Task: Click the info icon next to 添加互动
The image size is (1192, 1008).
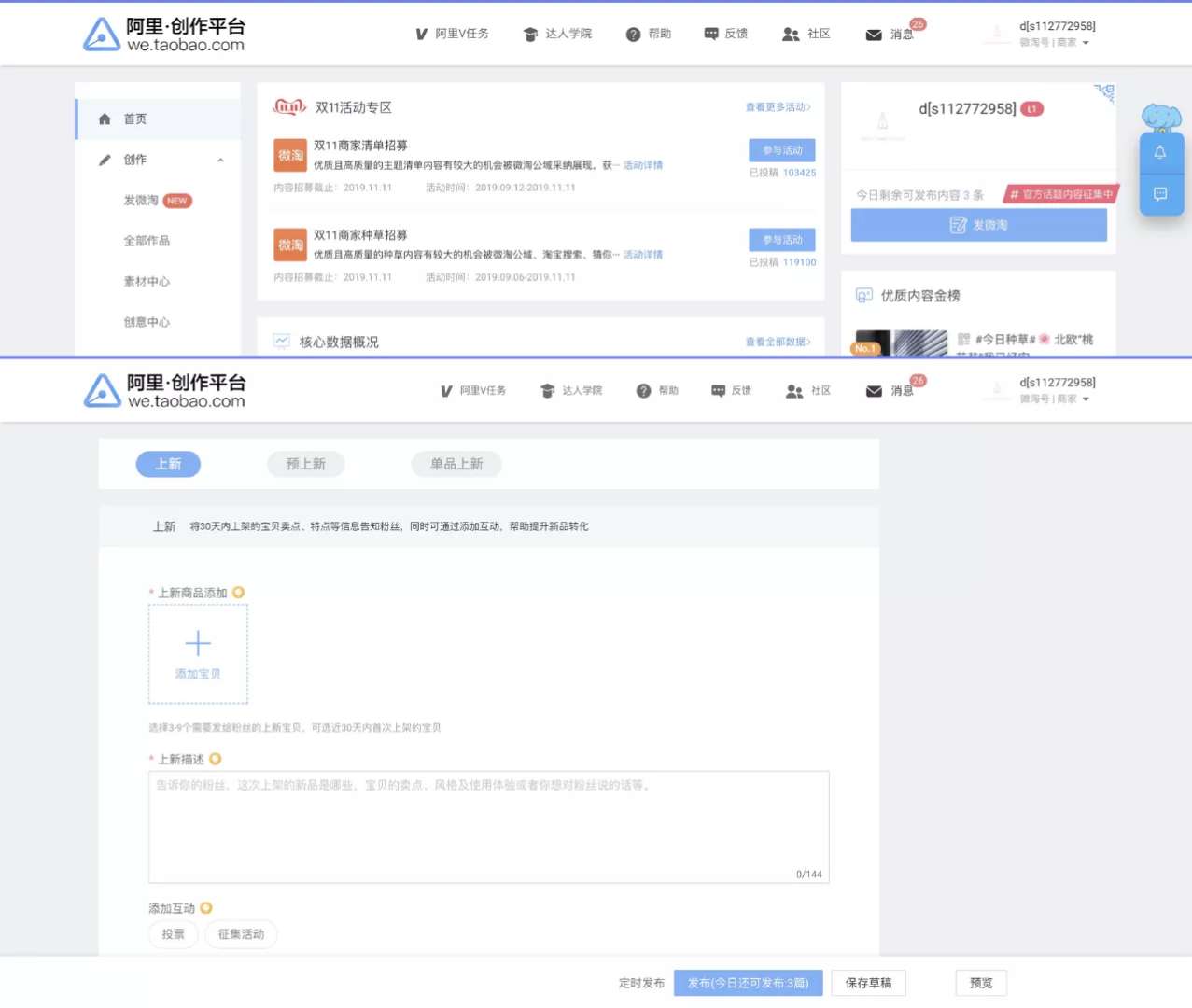Action: click(x=206, y=908)
